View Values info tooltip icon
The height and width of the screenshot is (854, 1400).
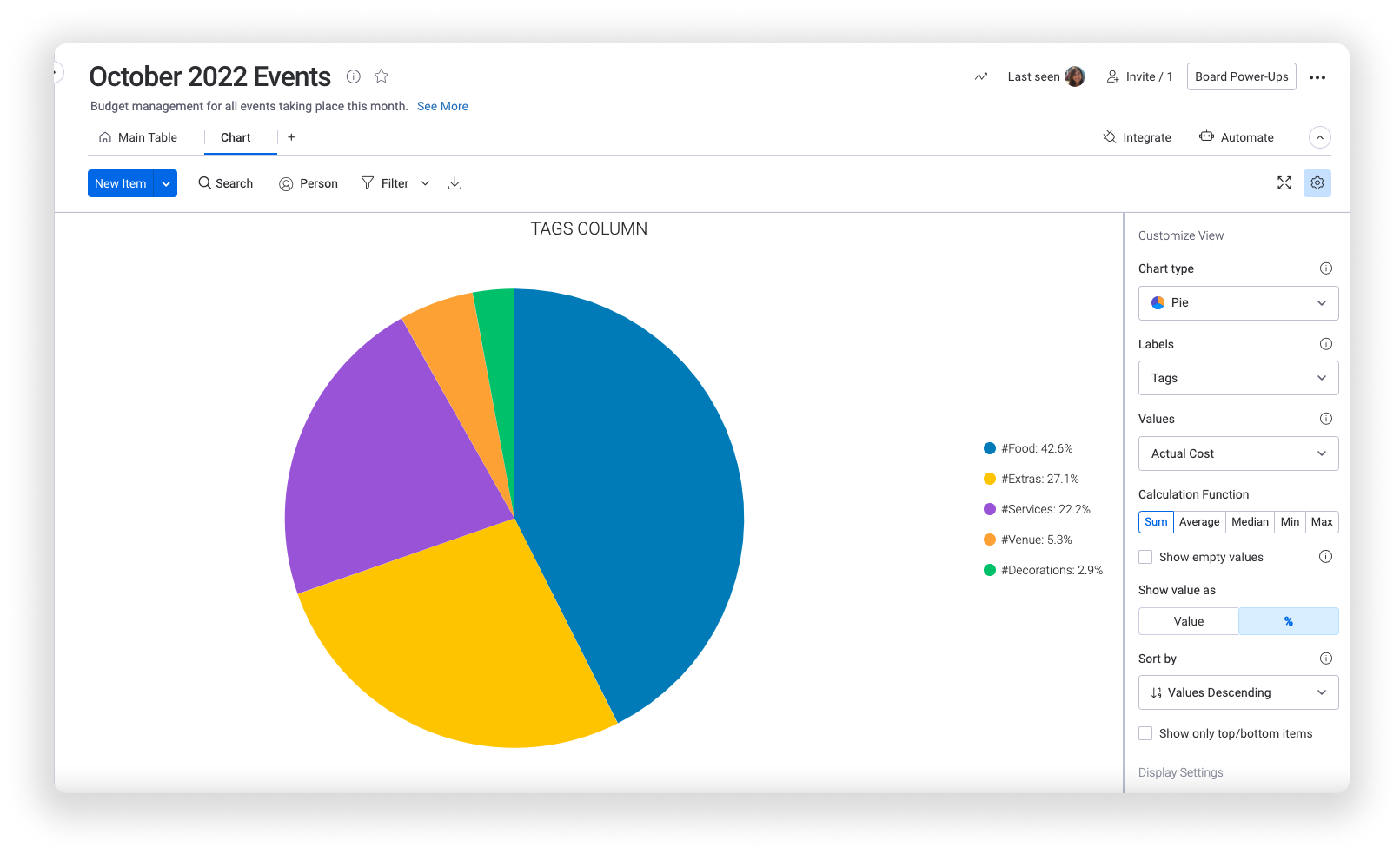click(x=1326, y=419)
